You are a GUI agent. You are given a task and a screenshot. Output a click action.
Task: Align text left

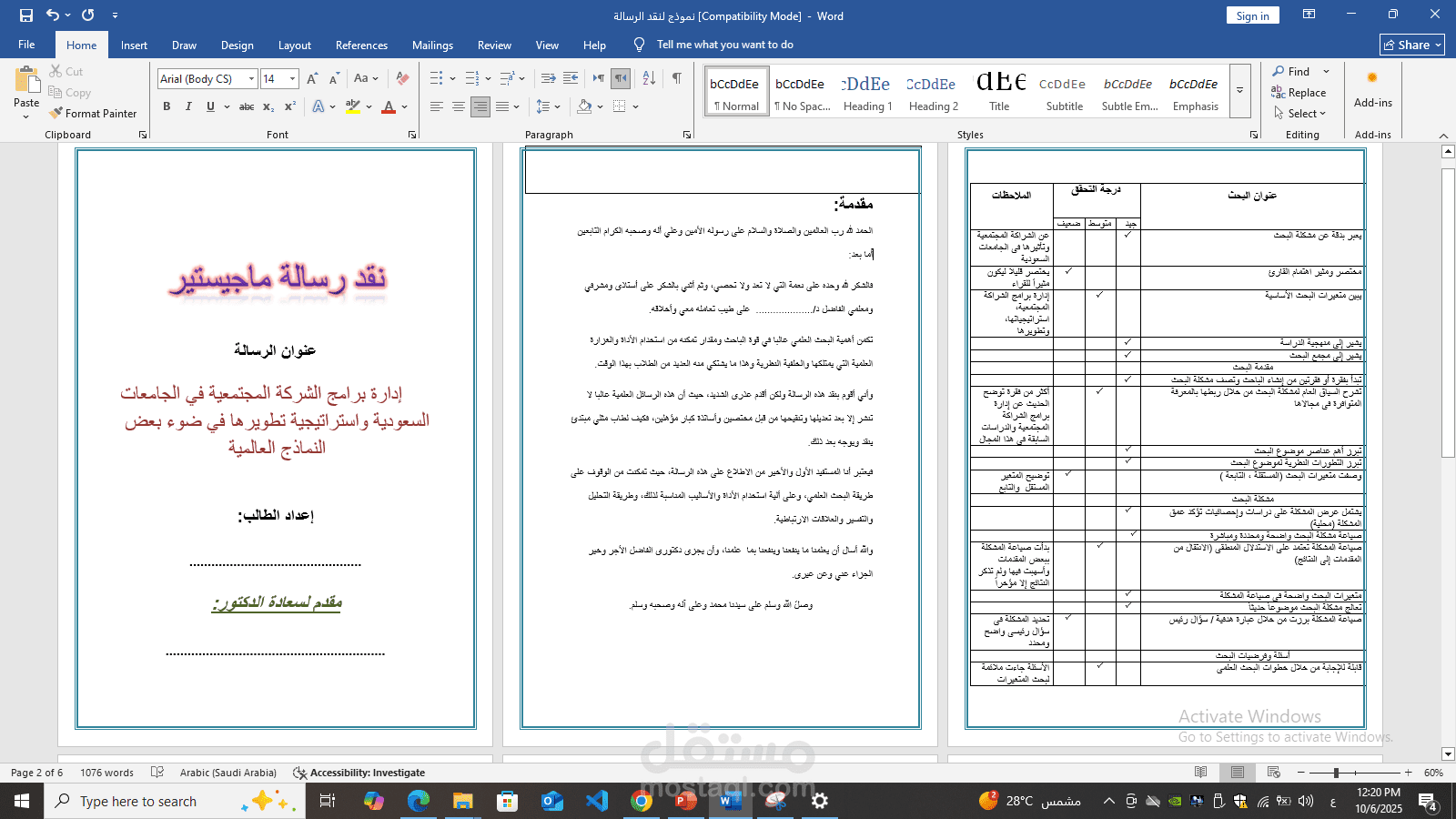pos(437,106)
